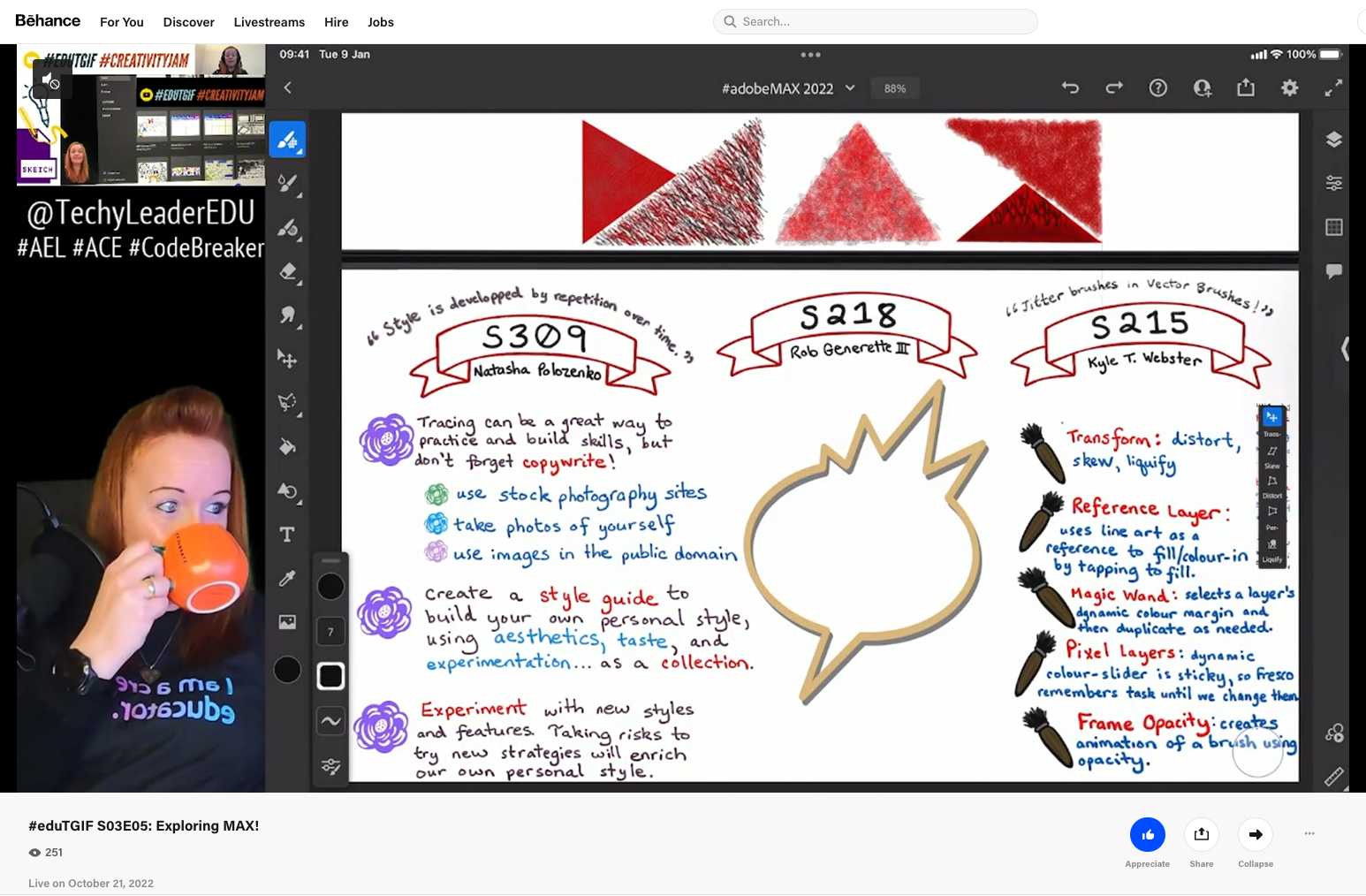This screenshot has width=1366, height=896.
Task: Go back with the Fresco back chevron
Action: tap(288, 87)
